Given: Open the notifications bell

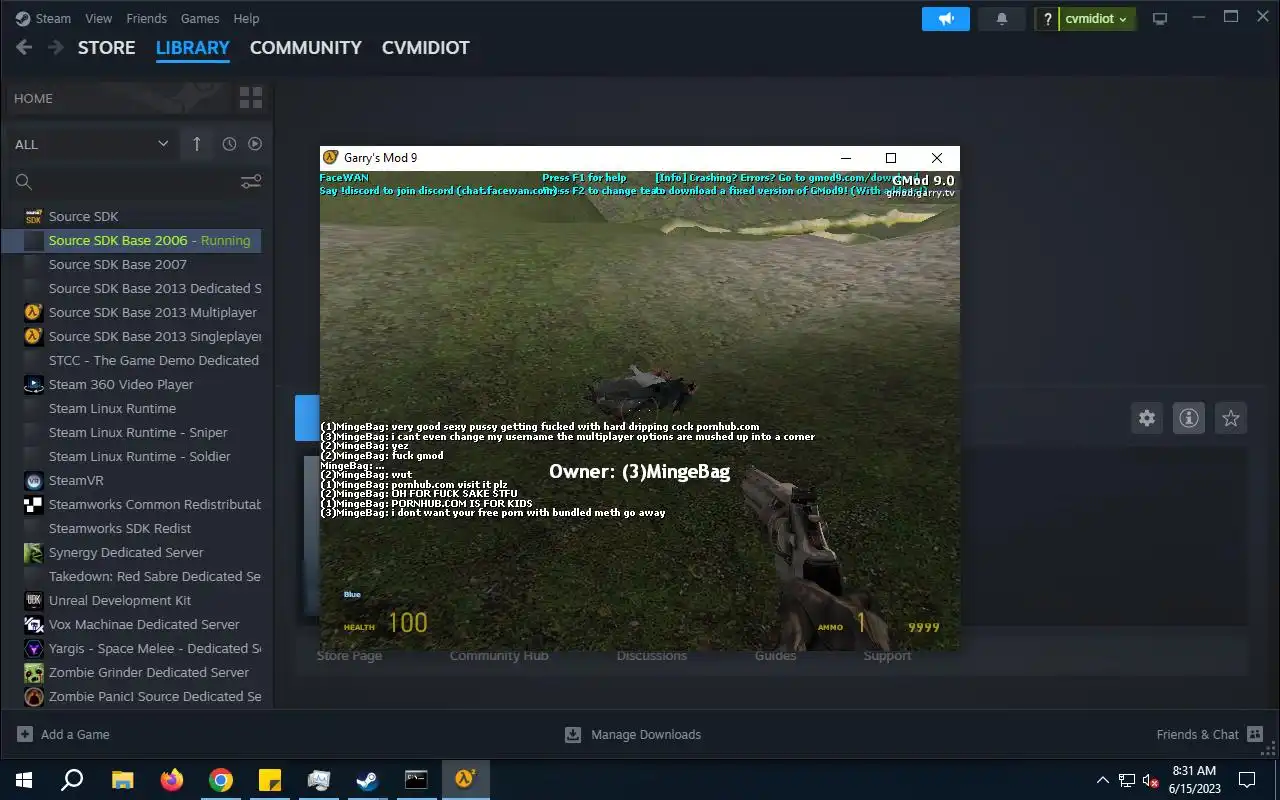Looking at the screenshot, I should coord(1002,19).
